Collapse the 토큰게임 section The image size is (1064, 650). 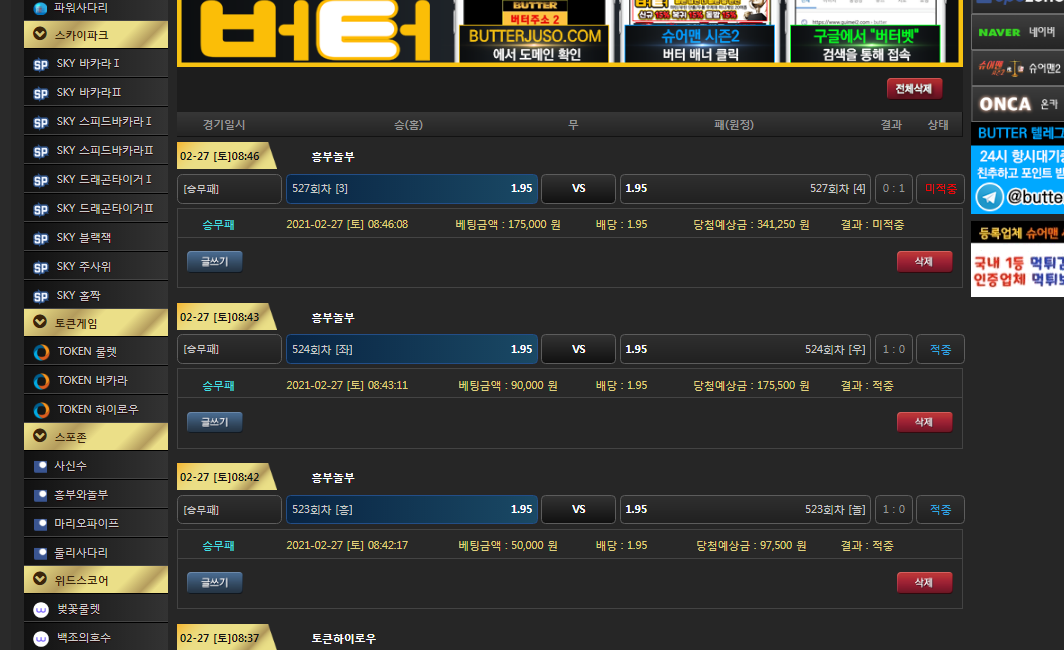click(96, 323)
